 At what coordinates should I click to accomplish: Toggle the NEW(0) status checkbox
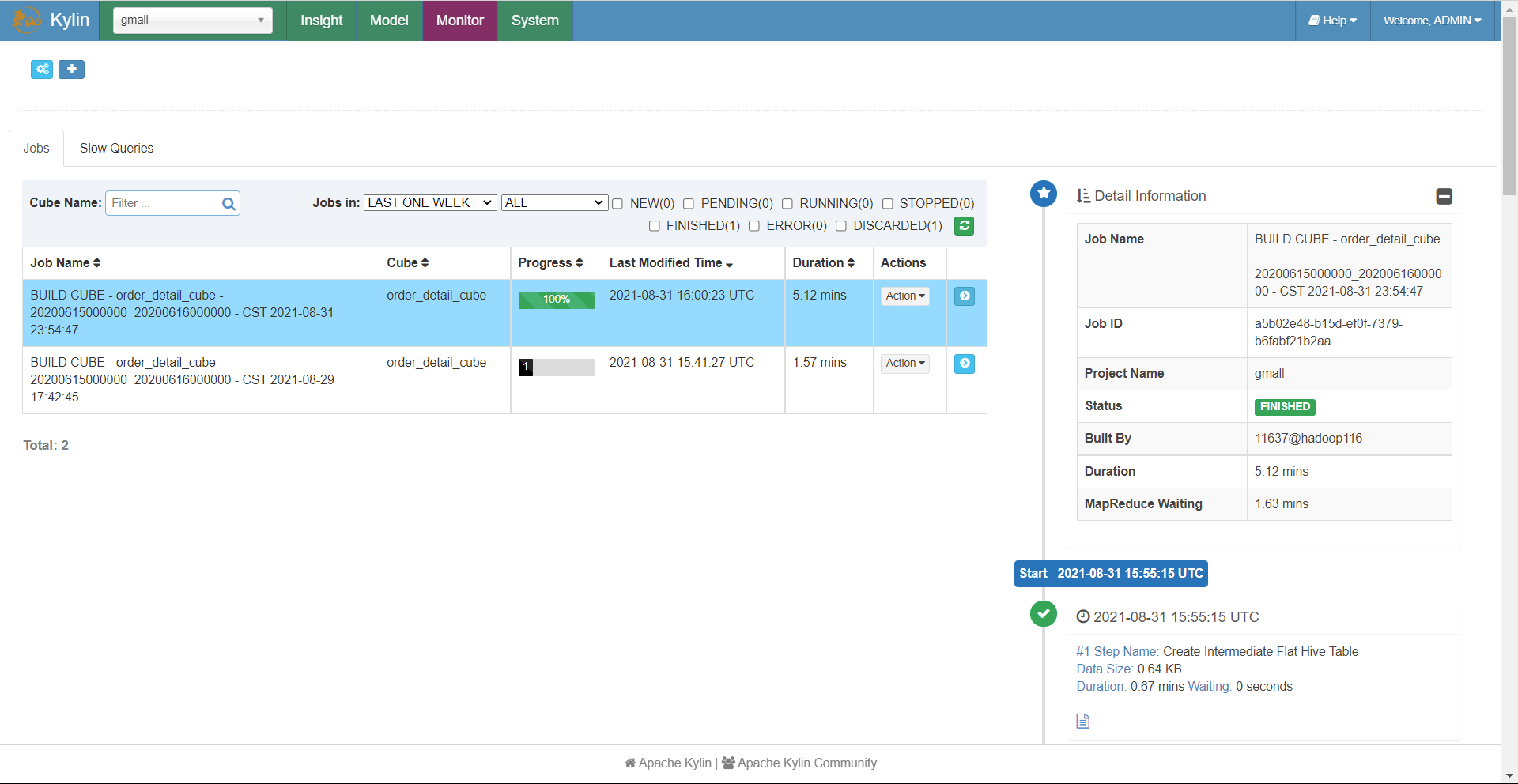tap(617, 204)
